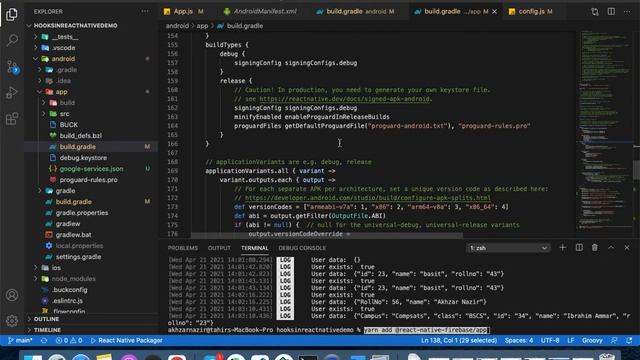Open the Extensions view
The image size is (640, 360).
[x=12, y=119]
